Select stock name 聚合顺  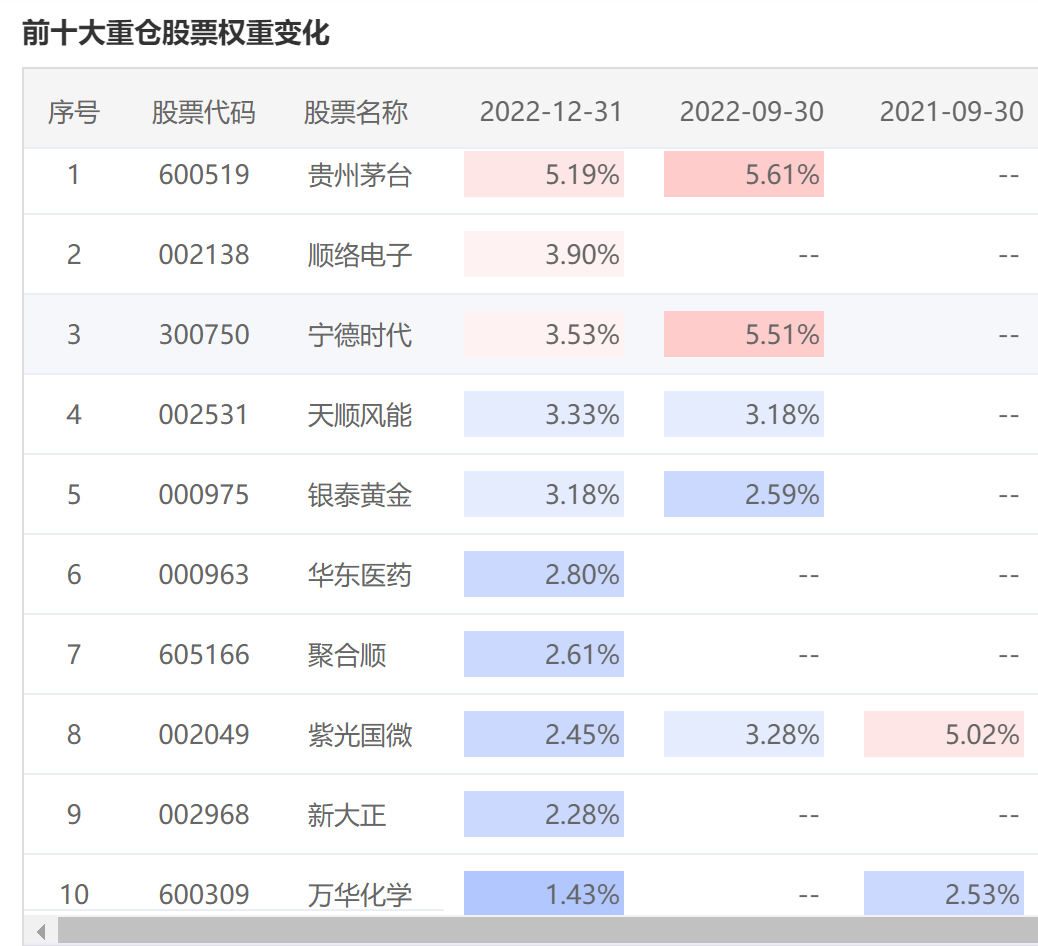pyautogui.click(x=347, y=655)
